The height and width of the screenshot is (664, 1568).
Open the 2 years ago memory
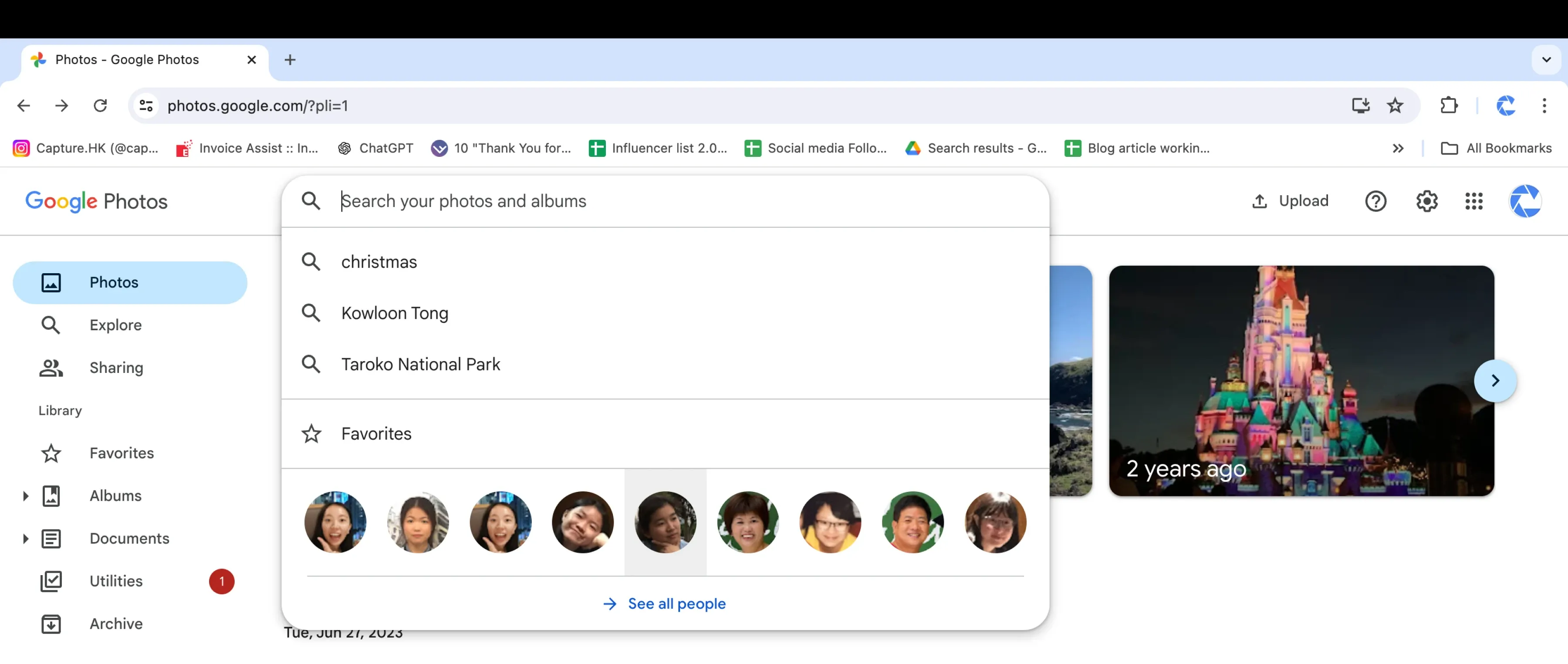[1301, 380]
